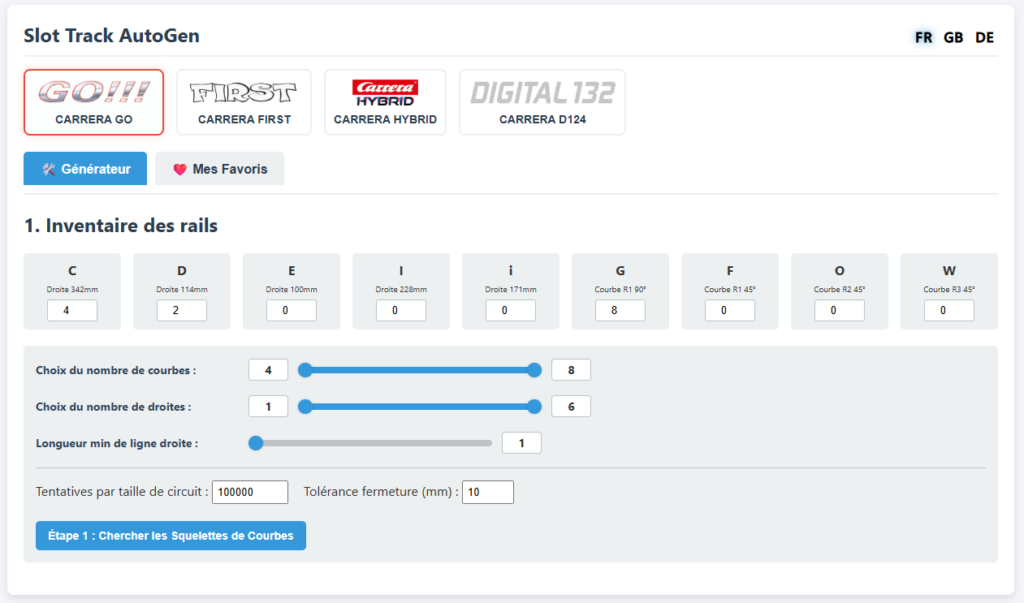Image resolution: width=1024 pixels, height=603 pixels.
Task: Click the DIGITAL 132 logo image
Action: coord(543,93)
